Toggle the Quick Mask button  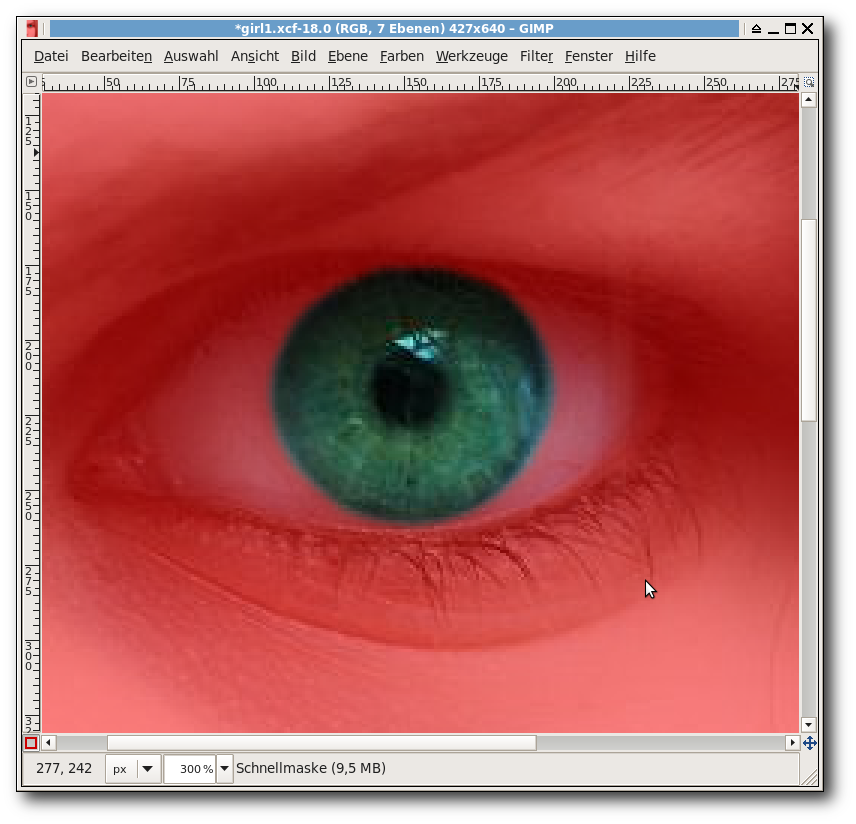31,743
